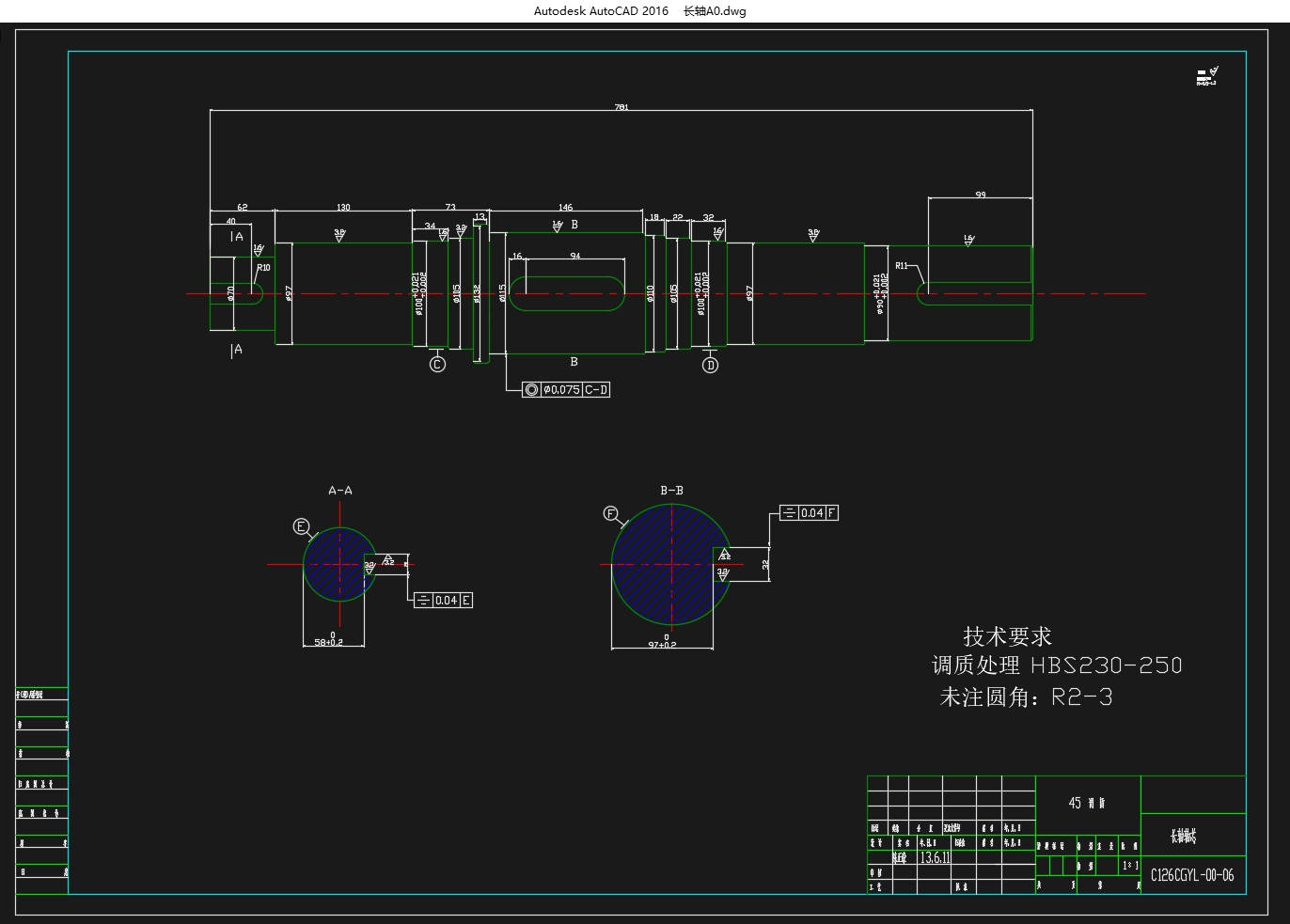Click the R10 radius label

click(x=264, y=268)
